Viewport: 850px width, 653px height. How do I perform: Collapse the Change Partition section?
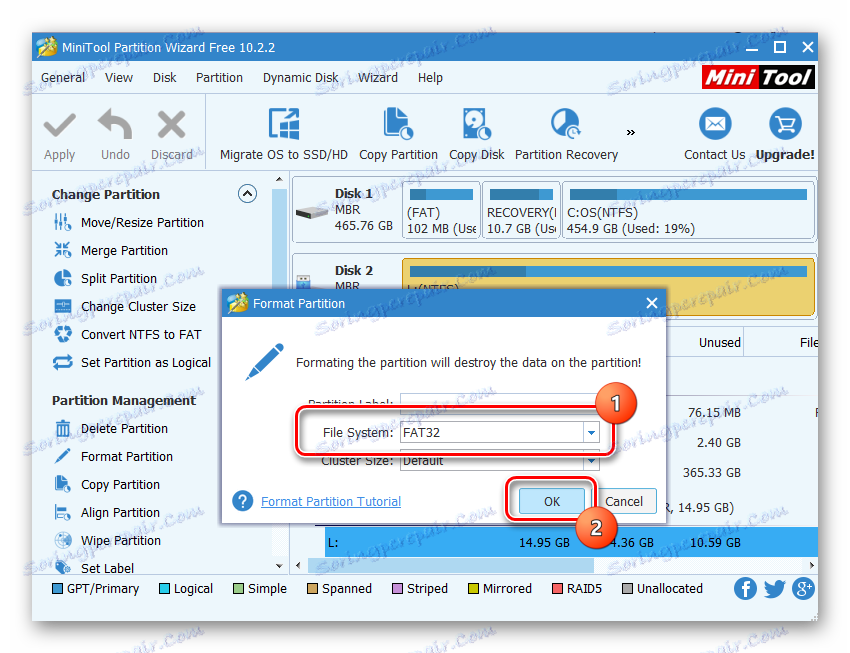click(x=247, y=193)
